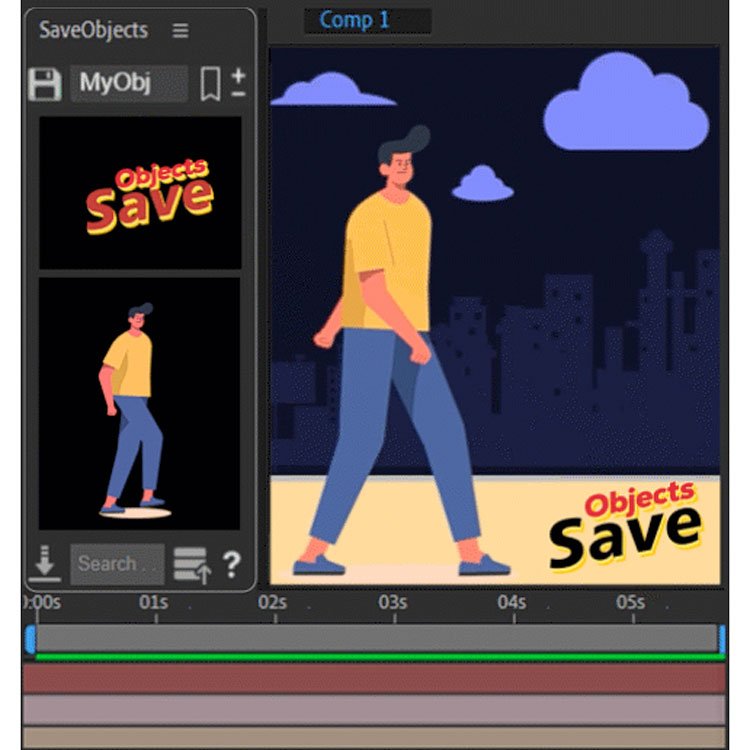This screenshot has width=750, height=750.
Task: Open the SaveObjects panel hamburger menu
Action: pyautogui.click(x=180, y=31)
